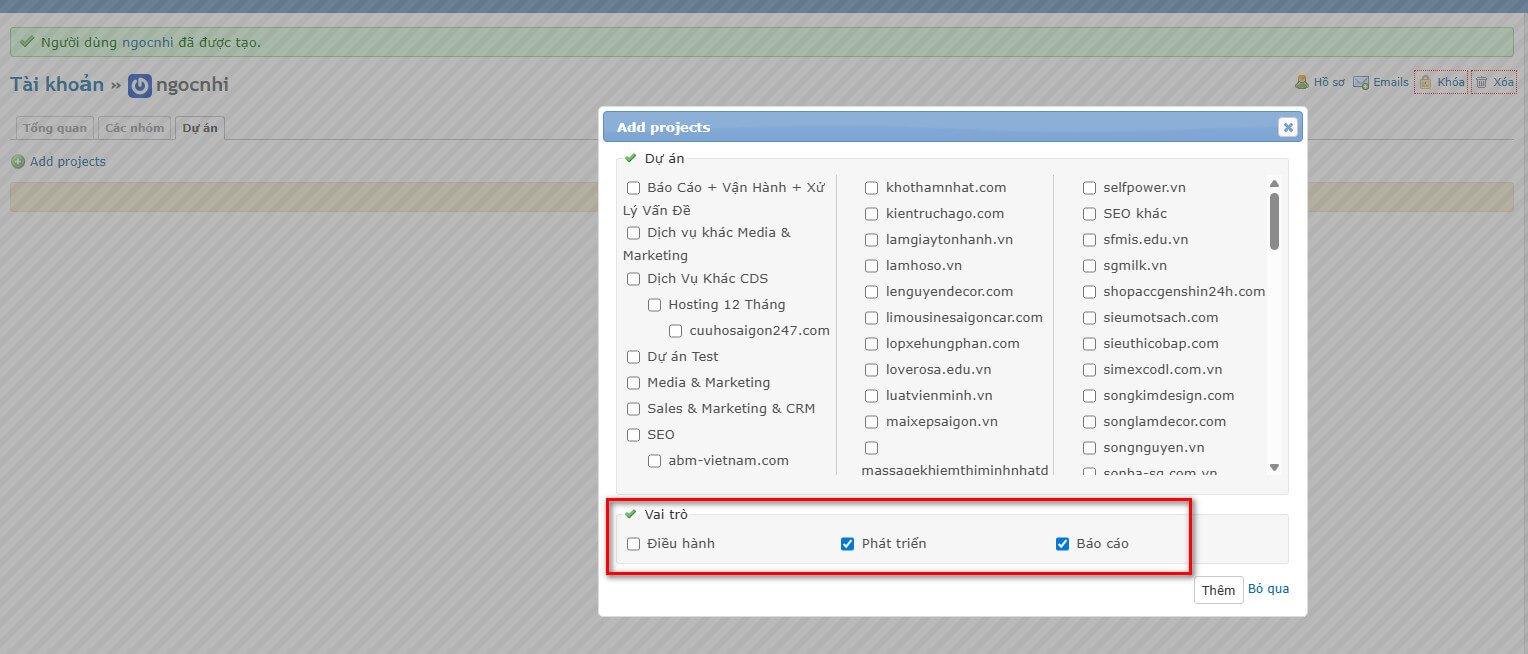Check the Dự án Test project
This screenshot has height=654, width=1528.
(633, 357)
